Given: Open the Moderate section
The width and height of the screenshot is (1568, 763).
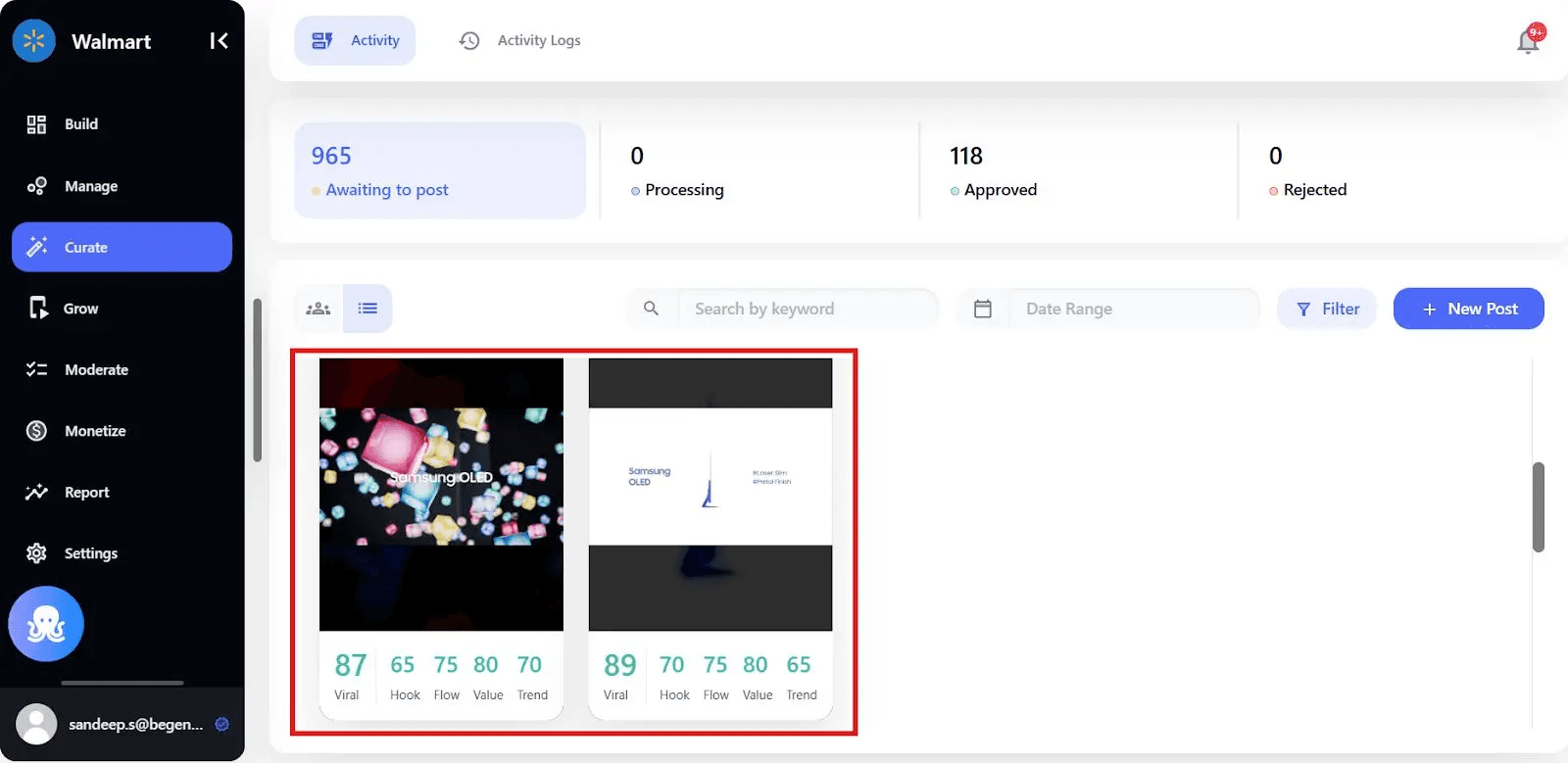Looking at the screenshot, I should tap(122, 369).
